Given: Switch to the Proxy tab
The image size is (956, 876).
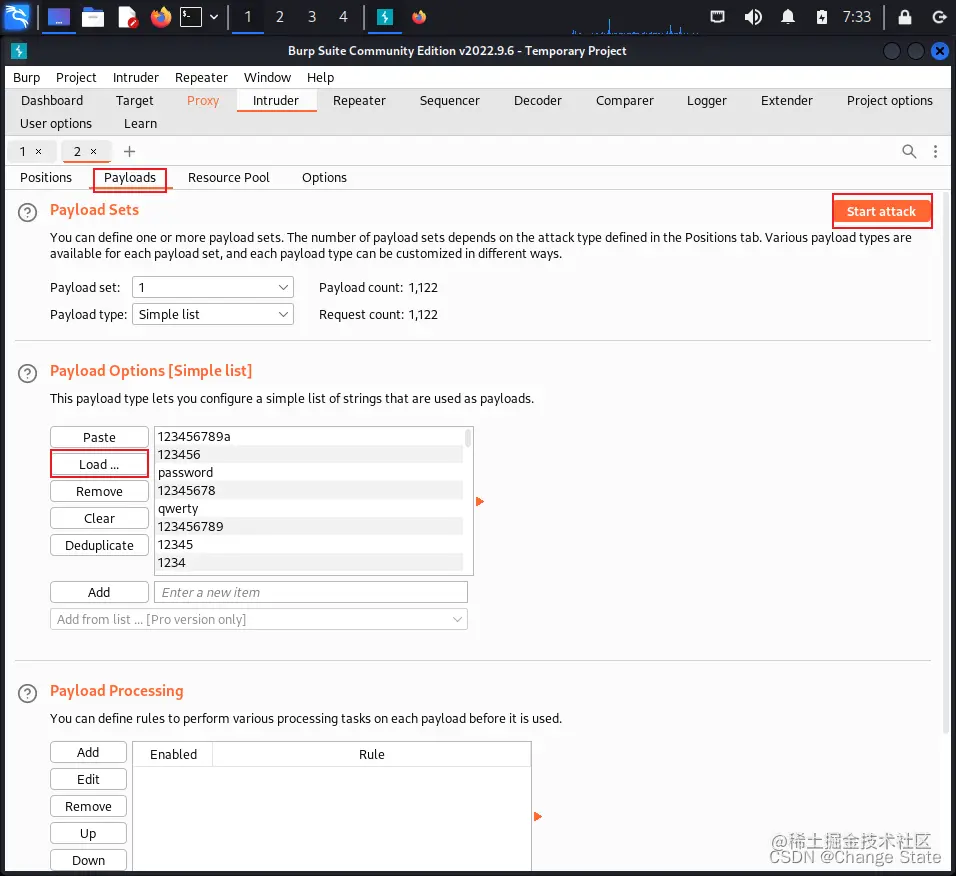Looking at the screenshot, I should [202, 101].
